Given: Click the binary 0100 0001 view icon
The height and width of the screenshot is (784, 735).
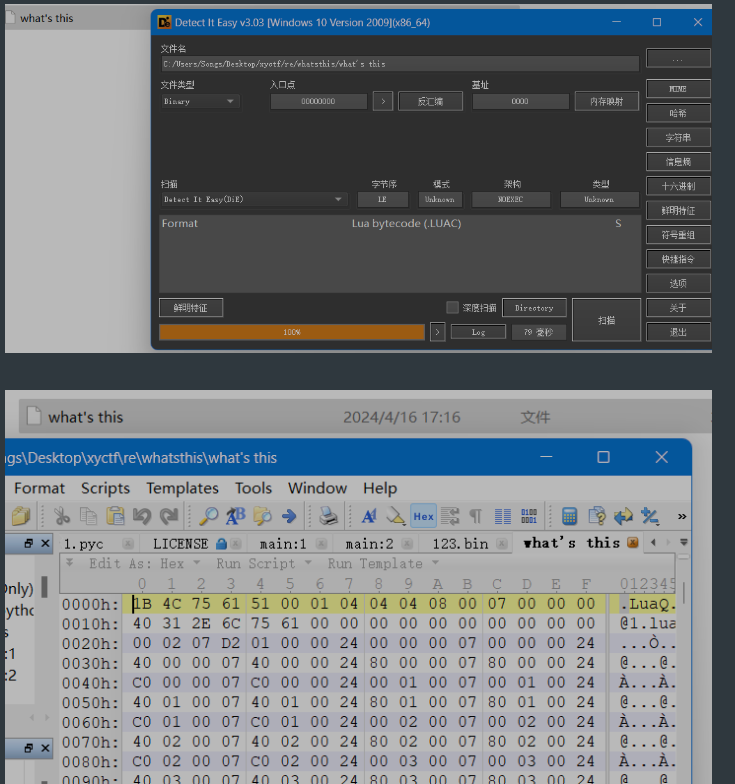Looking at the screenshot, I should point(528,516).
